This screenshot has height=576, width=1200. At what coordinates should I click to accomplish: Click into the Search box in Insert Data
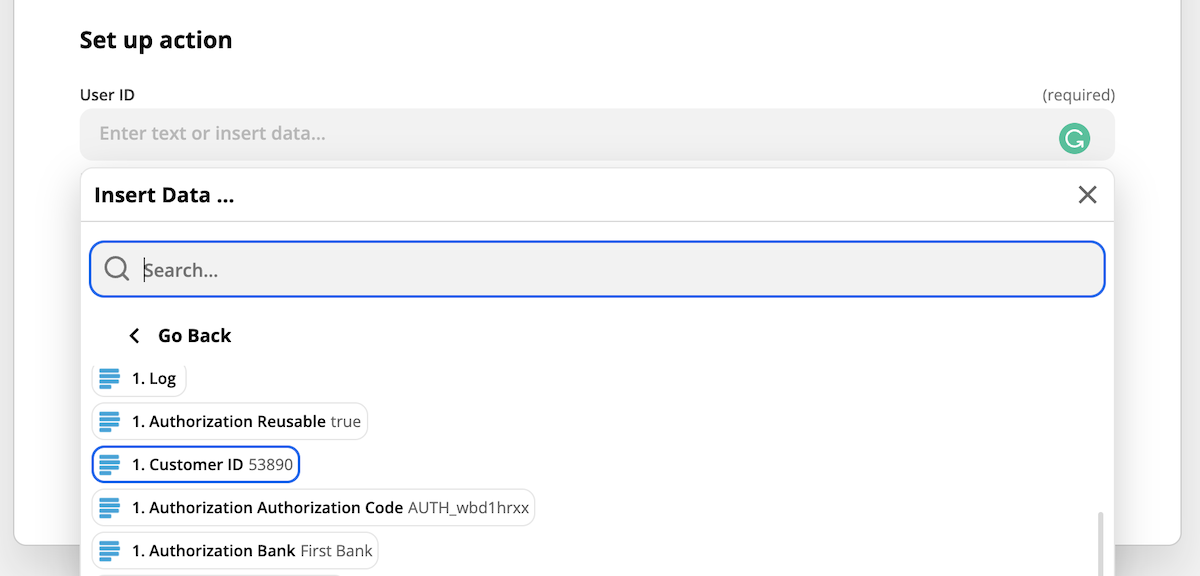(x=597, y=269)
